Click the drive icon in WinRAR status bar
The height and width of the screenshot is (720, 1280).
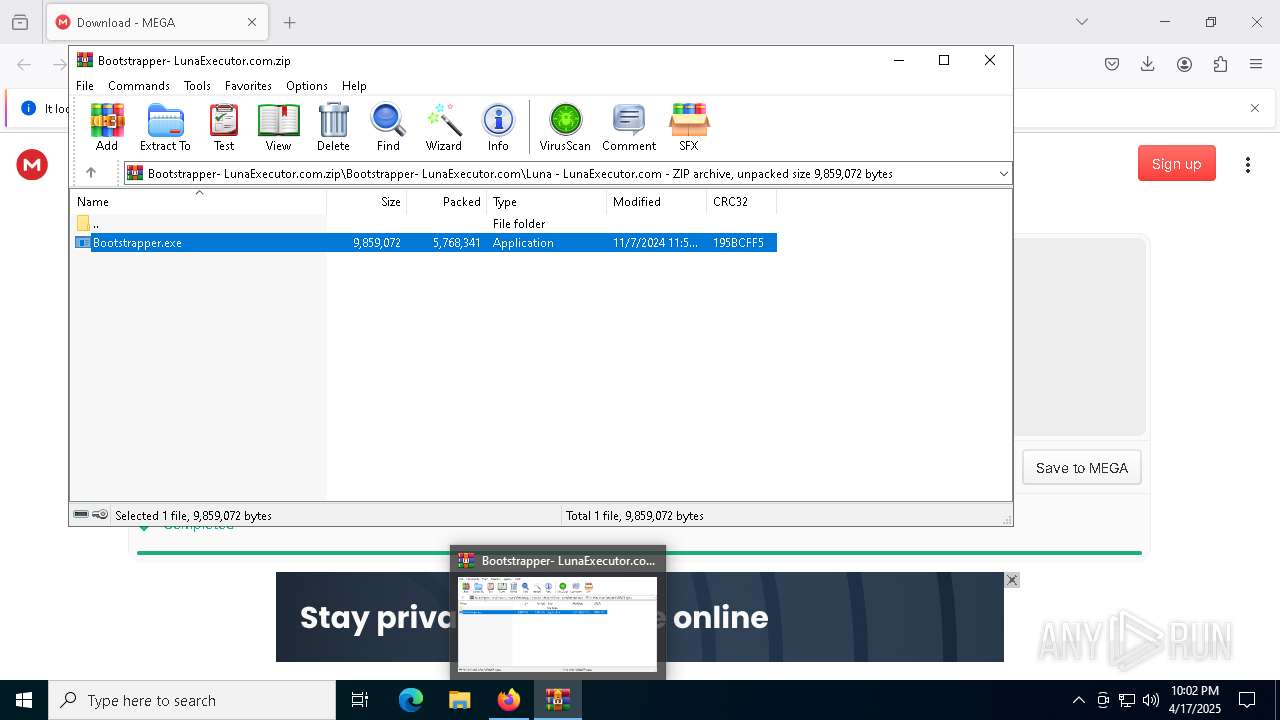[81, 515]
